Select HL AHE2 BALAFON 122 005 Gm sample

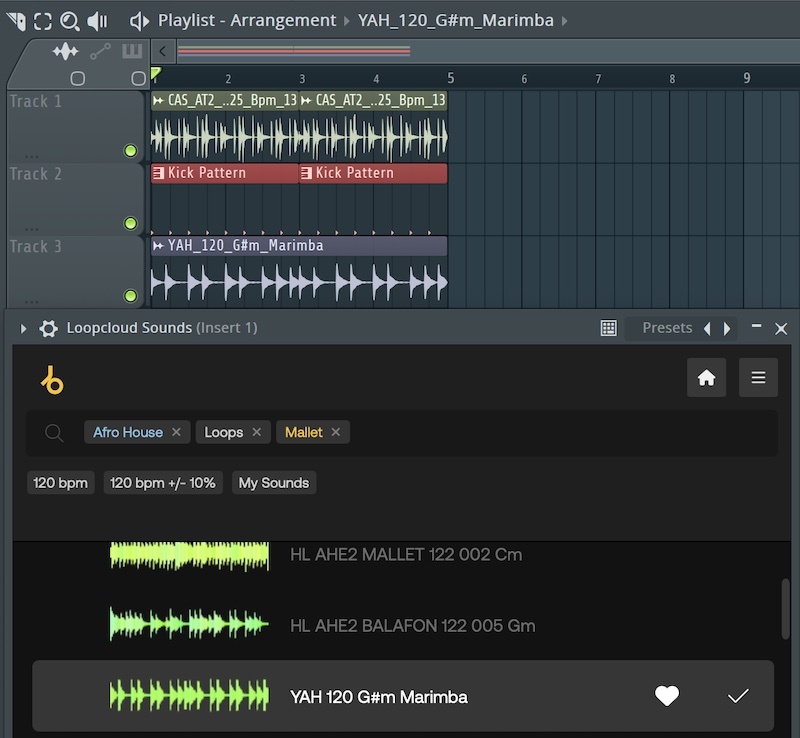(412, 626)
